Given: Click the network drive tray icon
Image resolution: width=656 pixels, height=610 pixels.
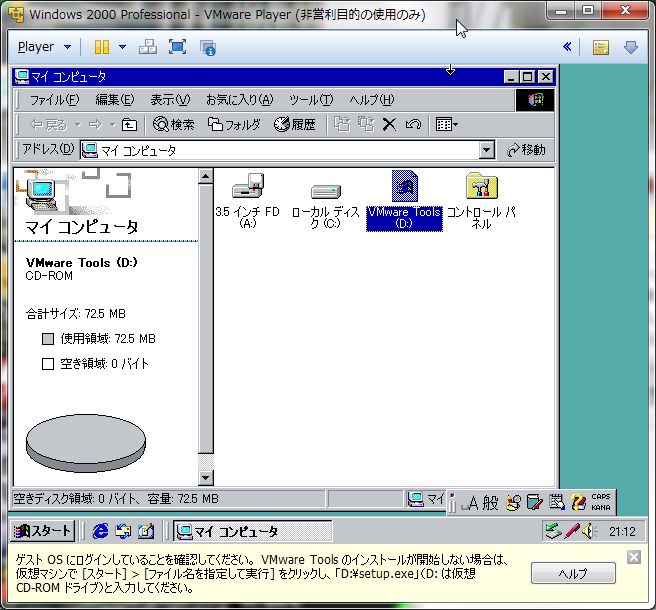Looking at the screenshot, I should tap(553, 531).
